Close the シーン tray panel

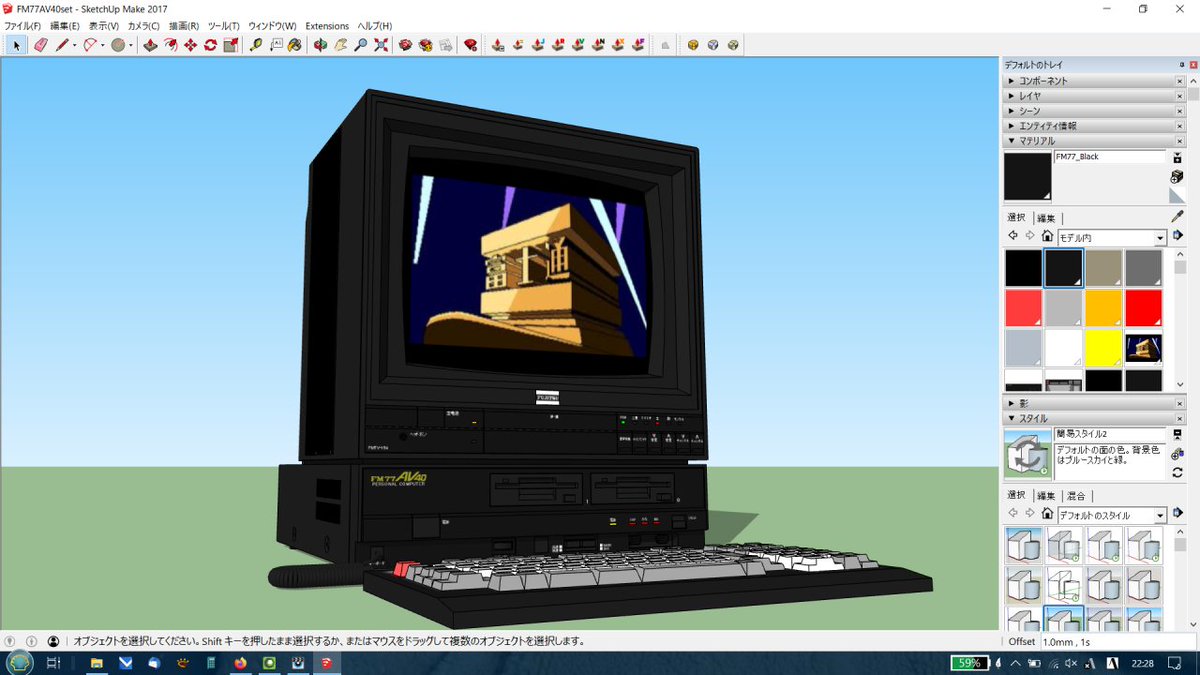[x=1180, y=110]
